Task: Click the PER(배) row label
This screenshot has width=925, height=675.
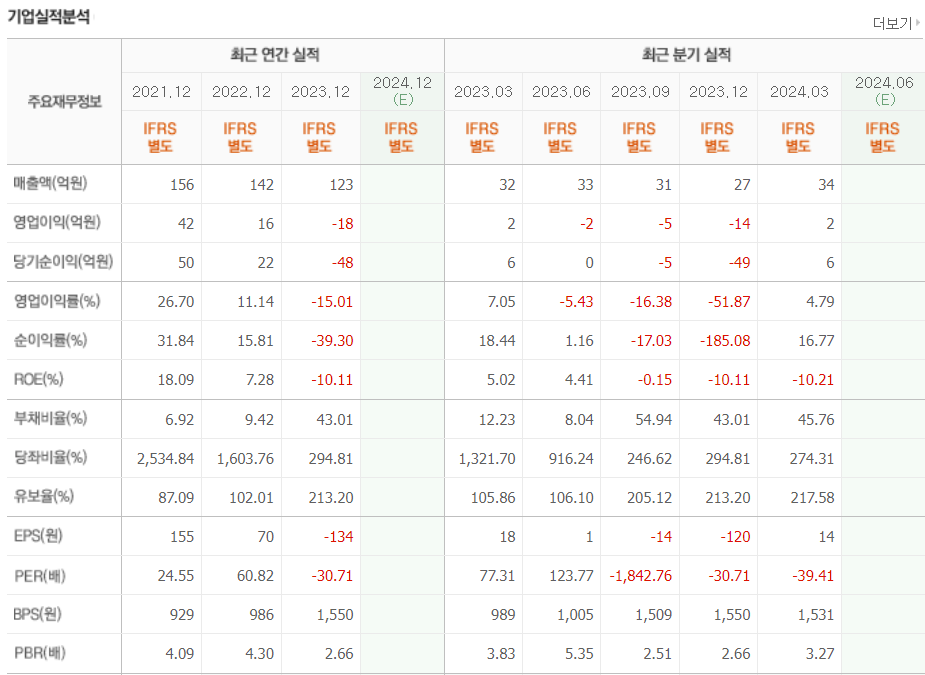Action: tap(40, 575)
